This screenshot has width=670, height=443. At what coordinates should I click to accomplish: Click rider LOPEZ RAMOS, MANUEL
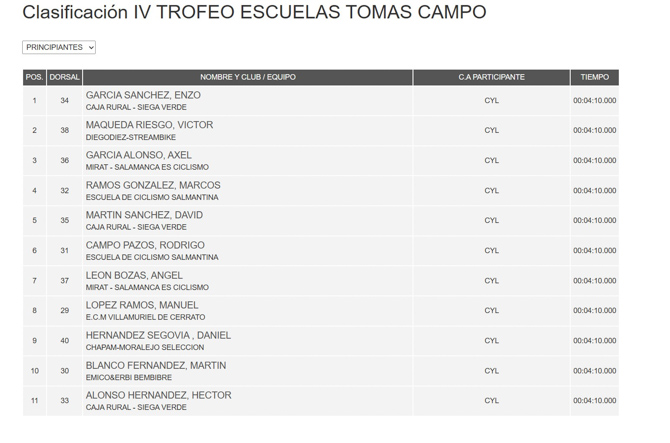142,305
